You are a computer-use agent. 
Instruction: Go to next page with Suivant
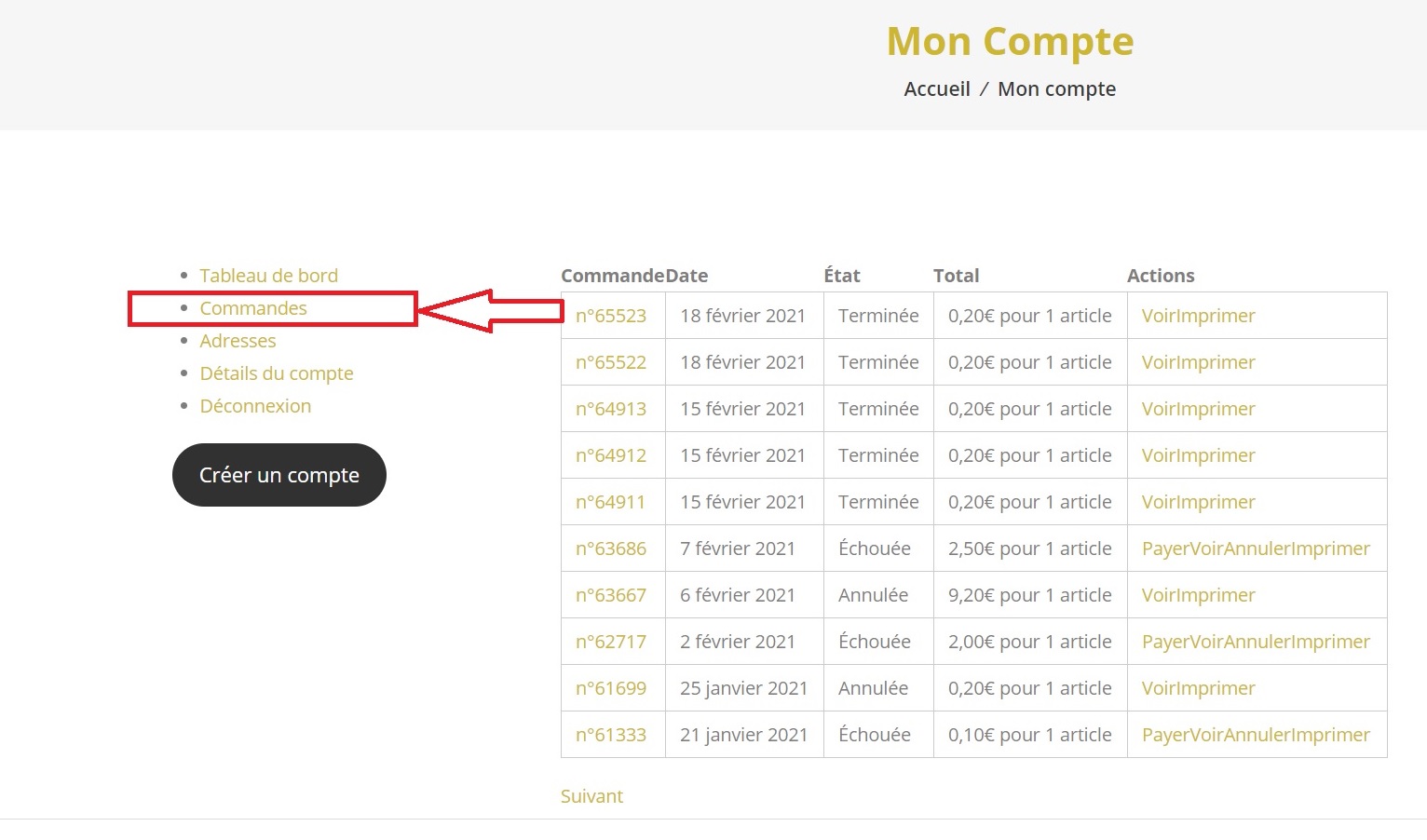(x=591, y=796)
